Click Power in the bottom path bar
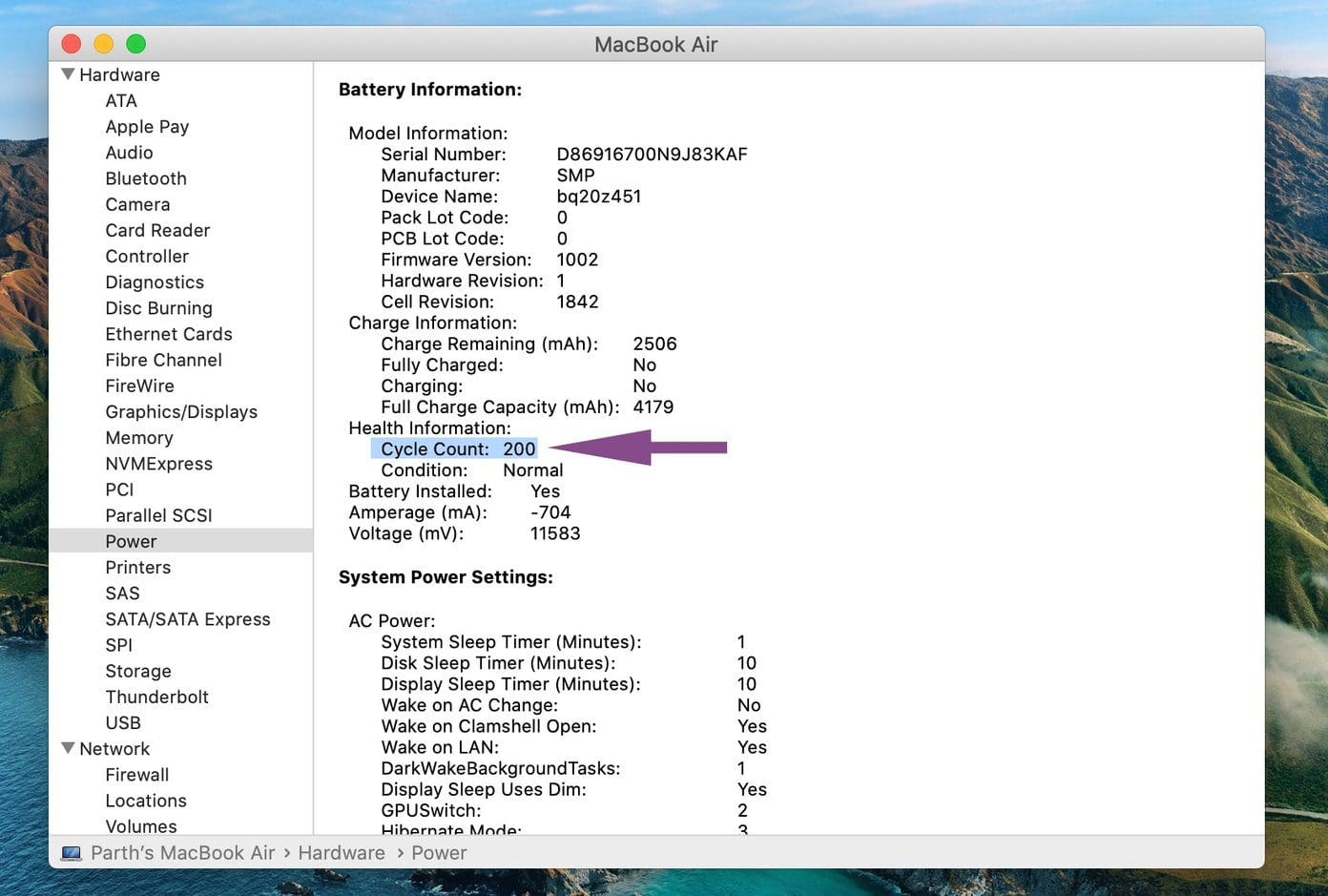Screen dimensions: 1328x896 point(439,853)
